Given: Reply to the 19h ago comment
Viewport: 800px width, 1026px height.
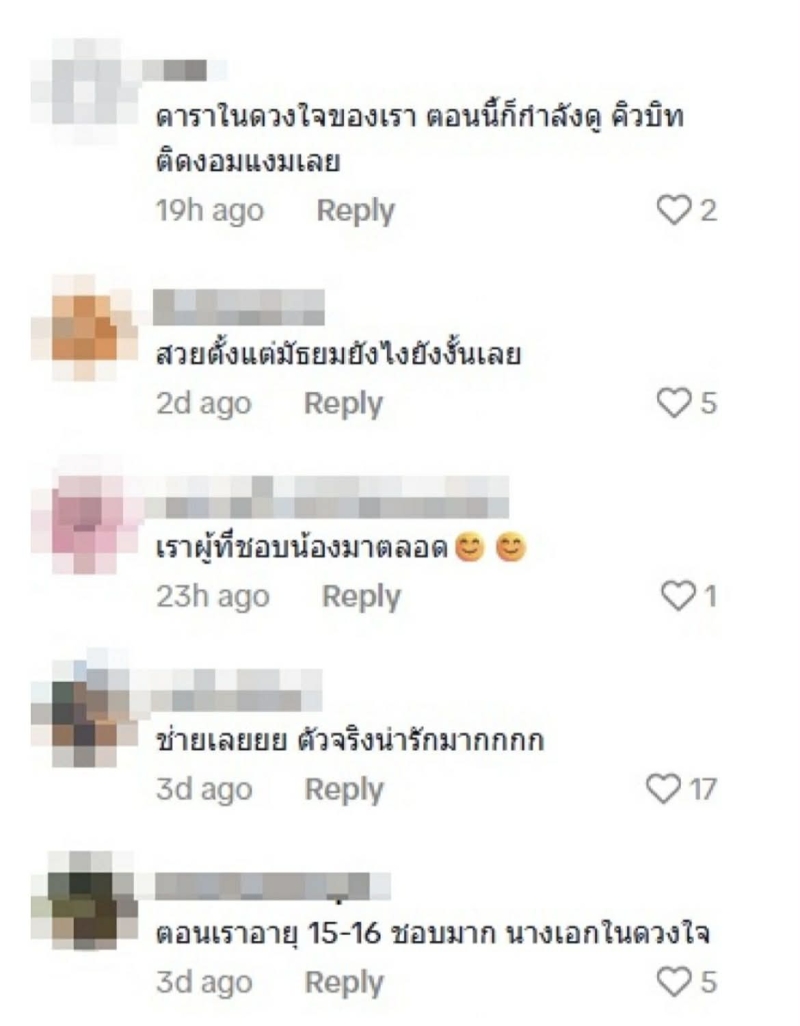Looking at the screenshot, I should (x=356, y=211).
